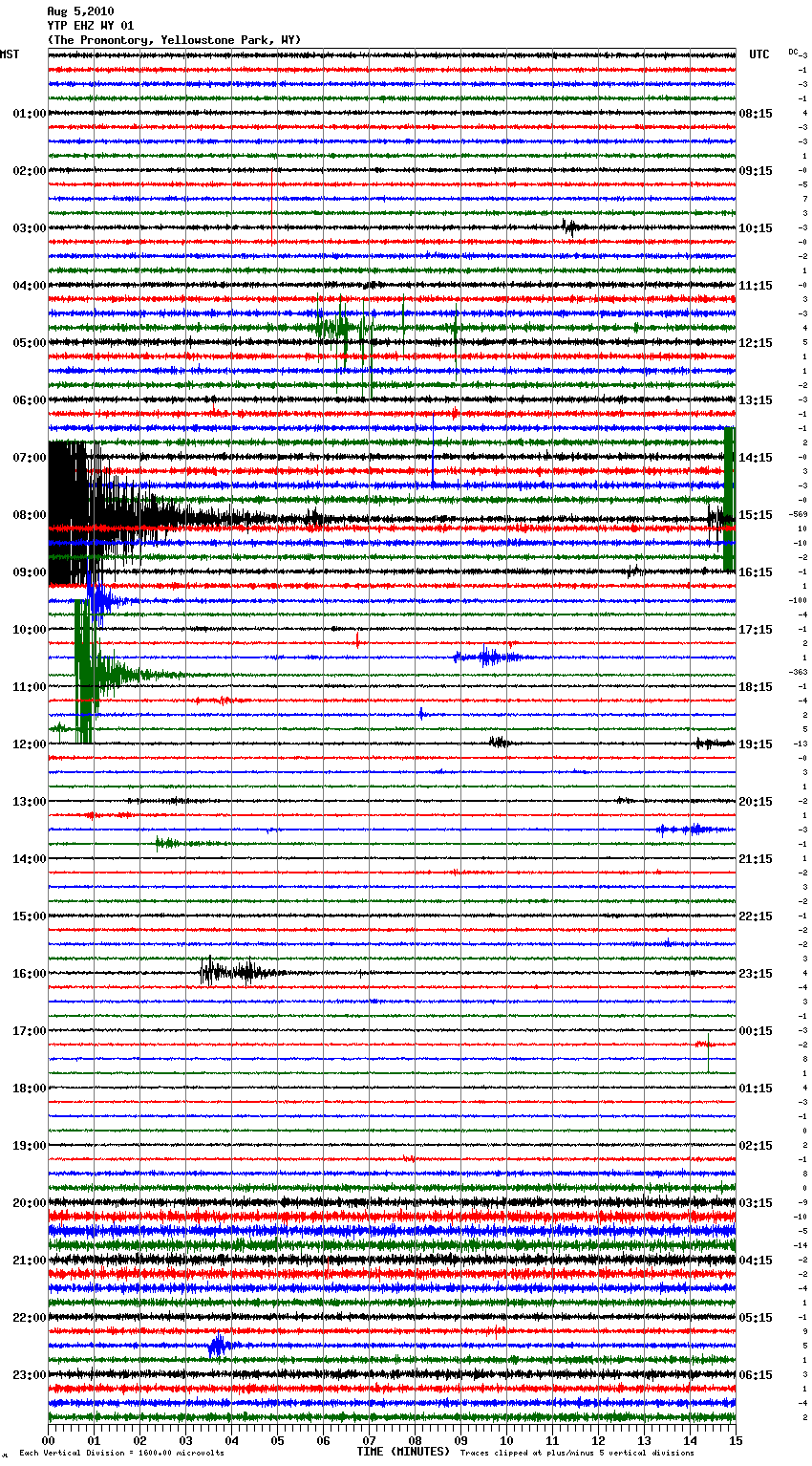Click the '03' minute axis tick label
The image size is (812, 1466).
click(x=185, y=1439)
